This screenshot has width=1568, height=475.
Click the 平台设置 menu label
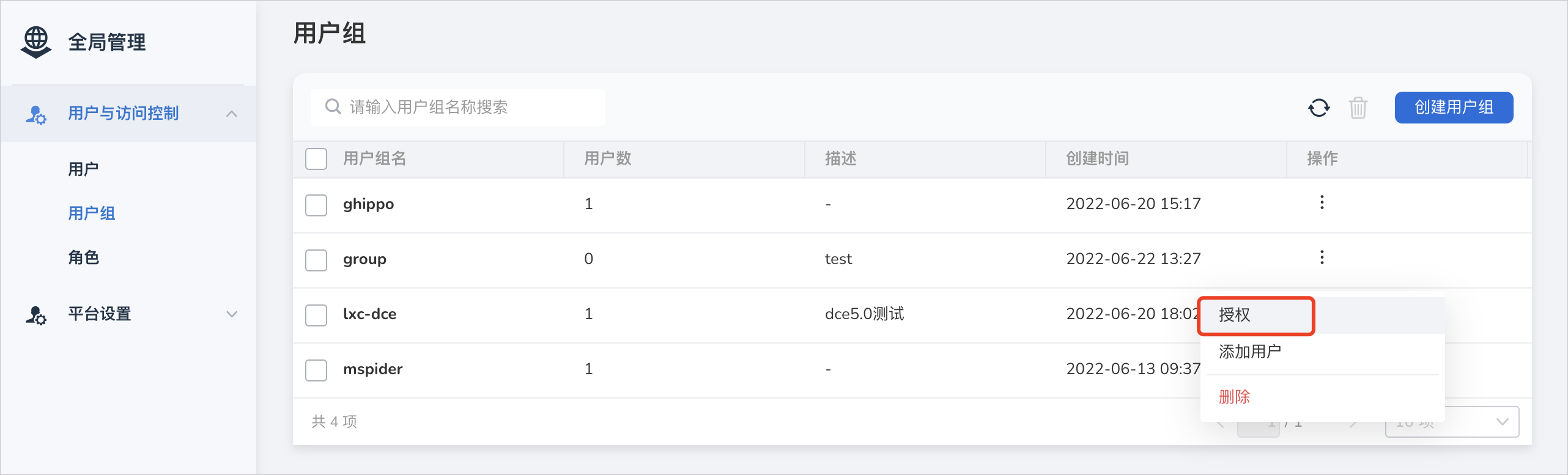(100, 314)
